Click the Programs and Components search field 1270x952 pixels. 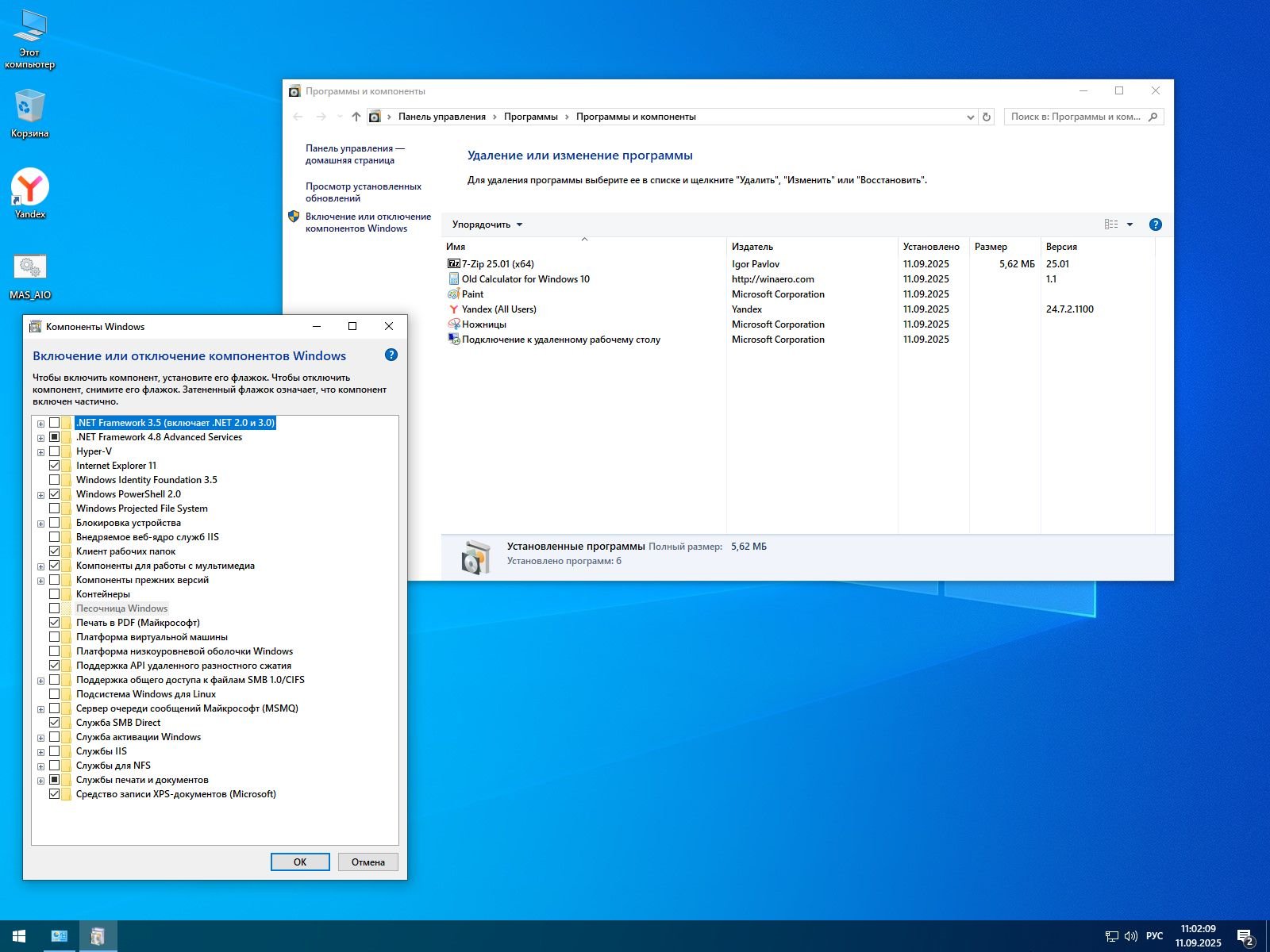point(1076,117)
